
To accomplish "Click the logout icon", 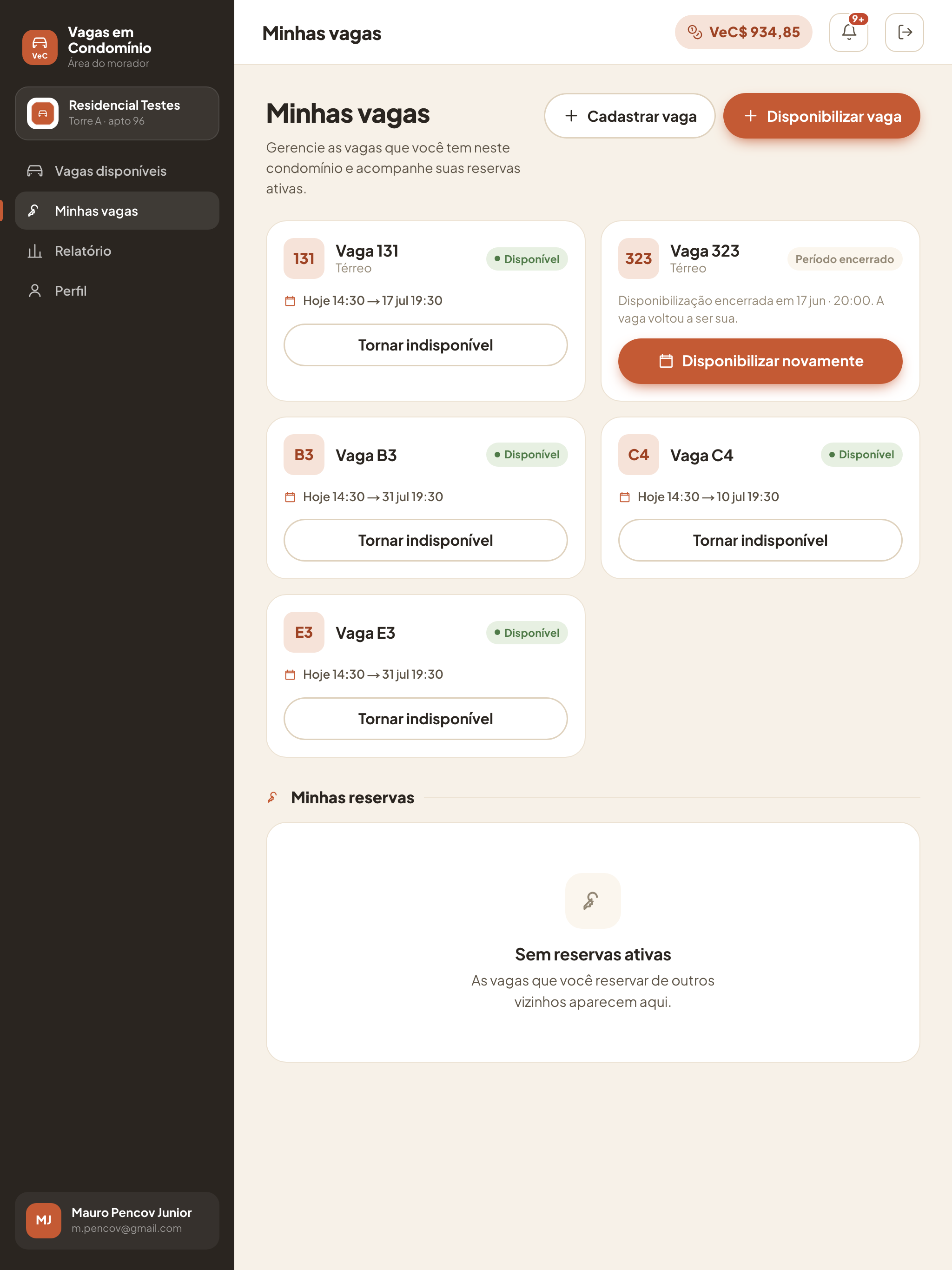I will point(904,32).
